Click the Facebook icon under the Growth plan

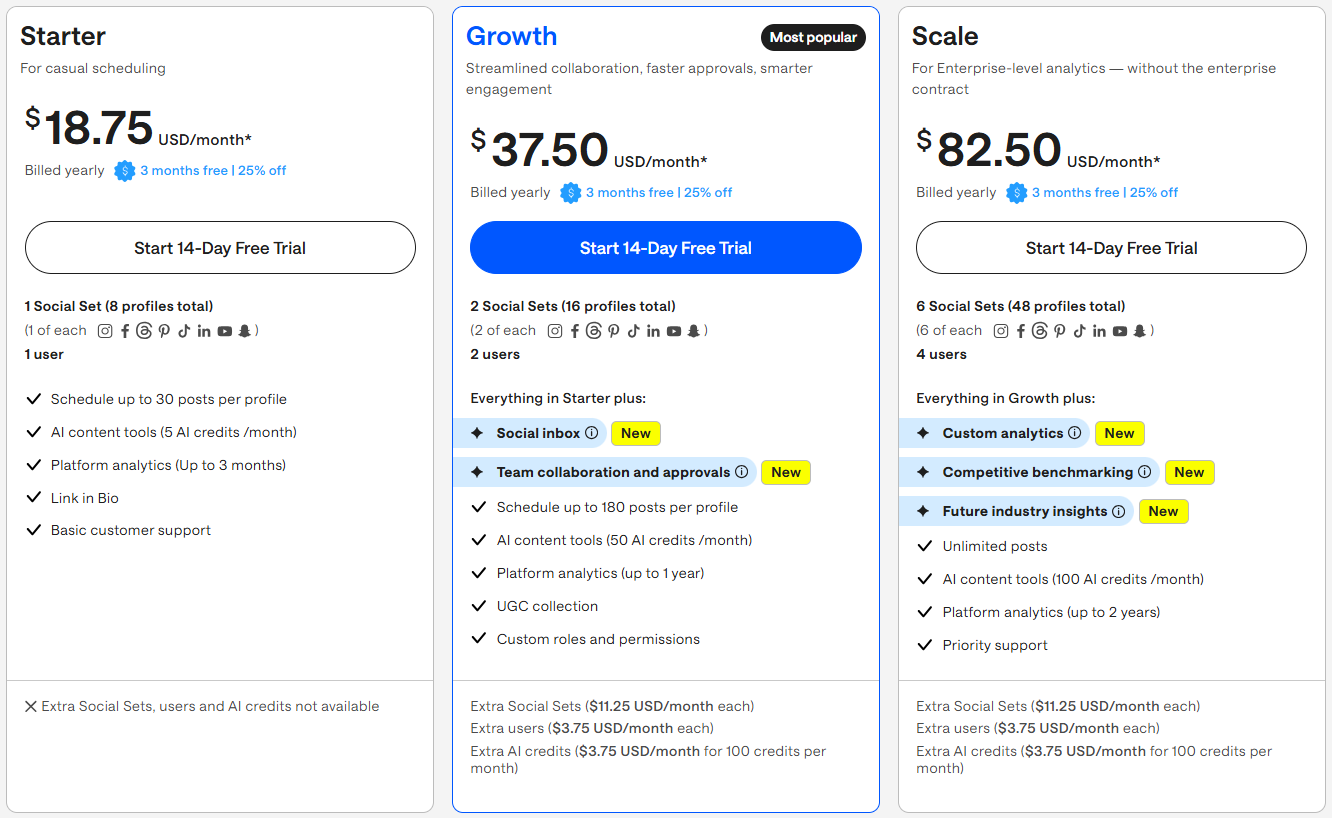[x=575, y=330]
